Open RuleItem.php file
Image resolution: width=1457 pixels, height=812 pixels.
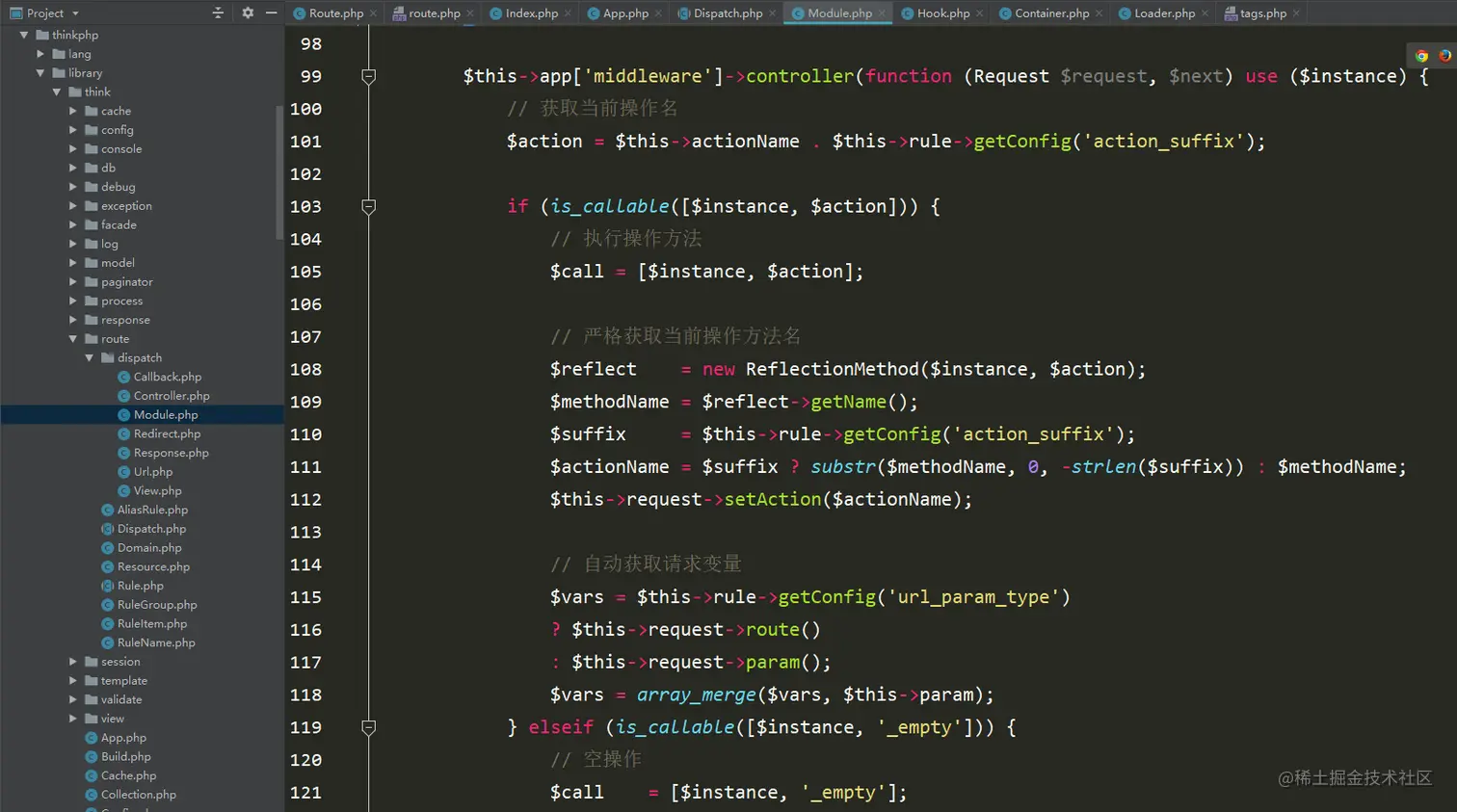pyautogui.click(x=151, y=624)
